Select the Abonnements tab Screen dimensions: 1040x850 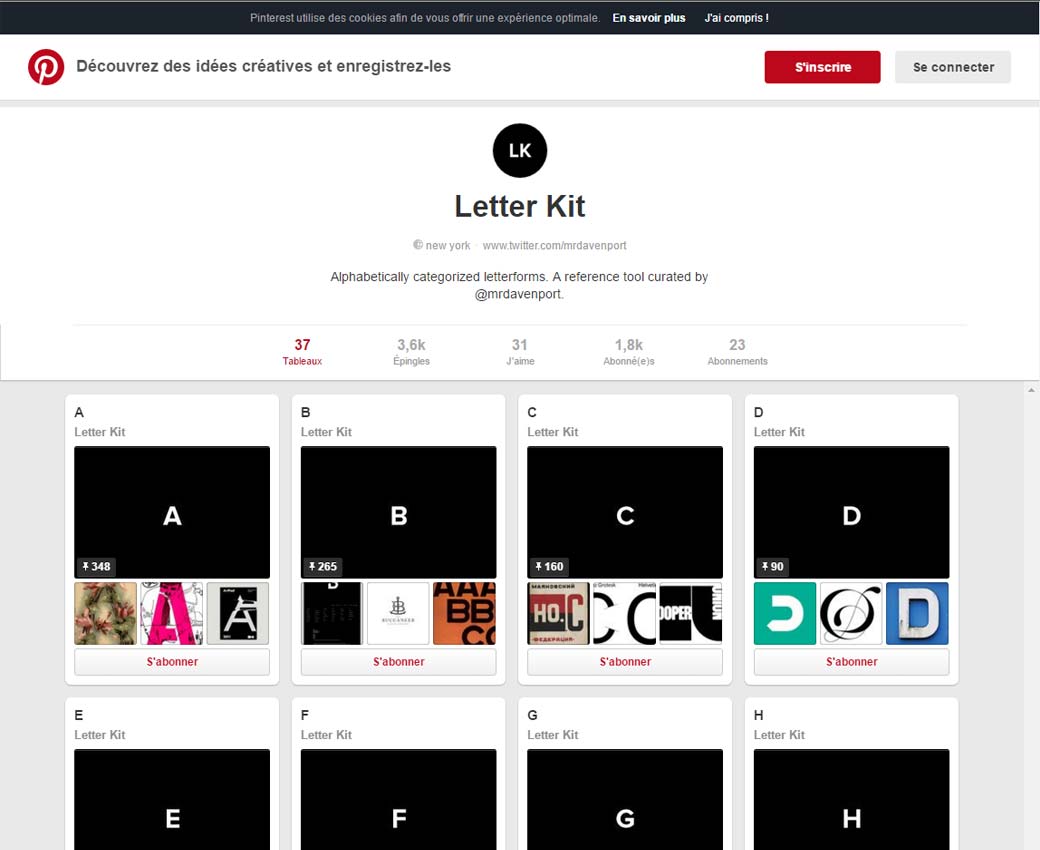click(737, 351)
